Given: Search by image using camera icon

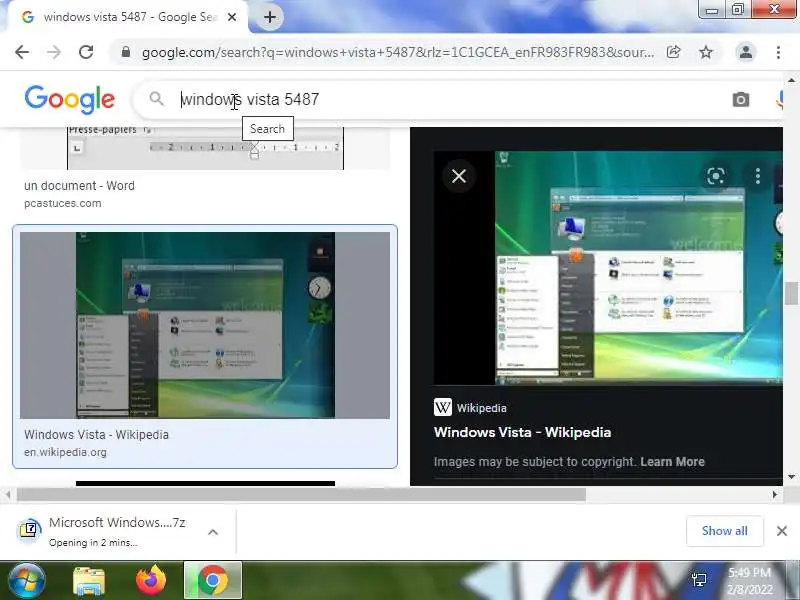Looking at the screenshot, I should tap(741, 99).
